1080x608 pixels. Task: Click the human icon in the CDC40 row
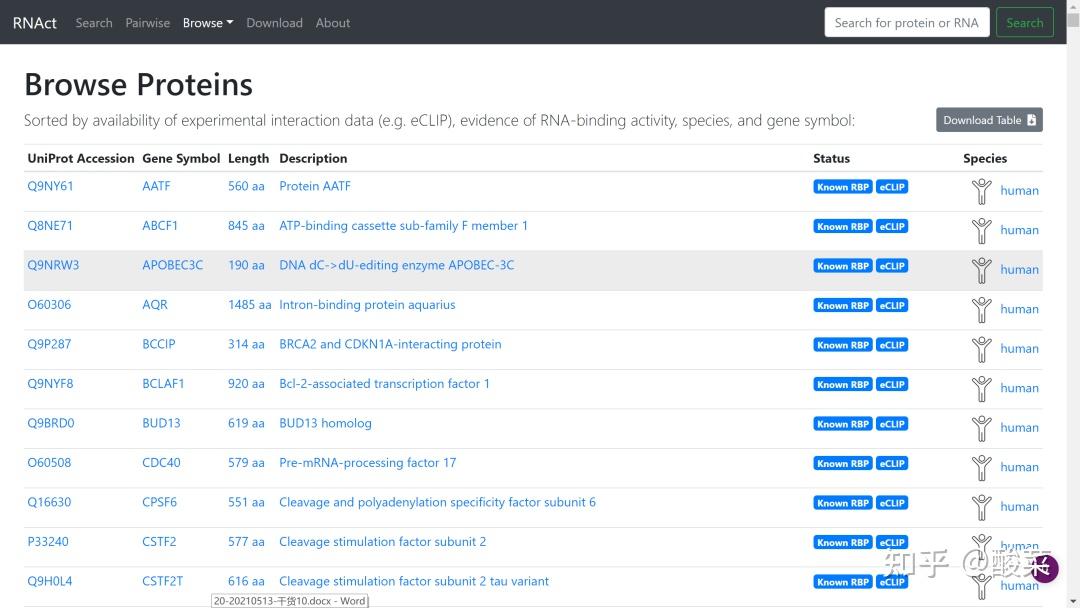click(981, 467)
